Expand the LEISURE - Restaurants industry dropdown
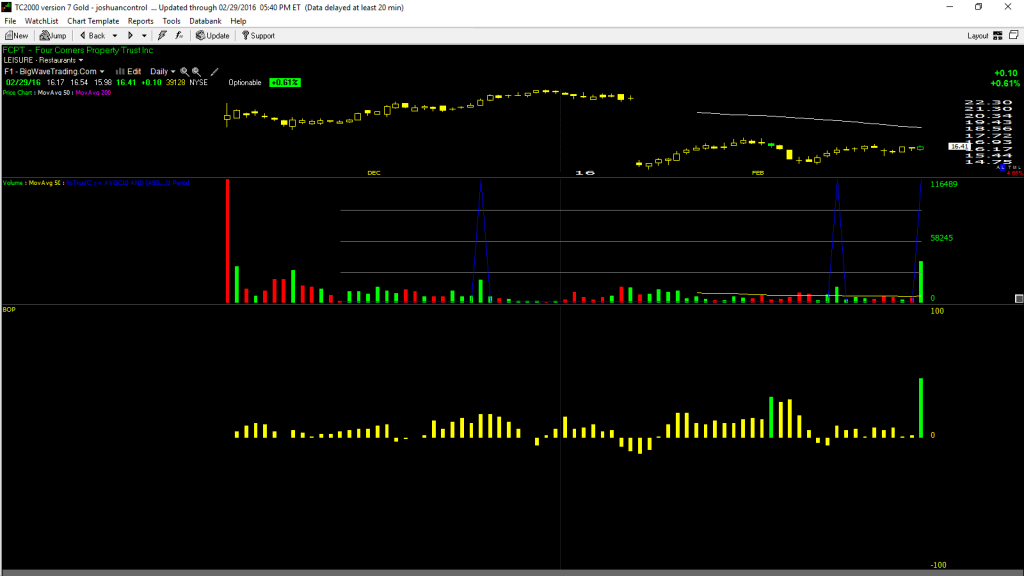 [43, 60]
